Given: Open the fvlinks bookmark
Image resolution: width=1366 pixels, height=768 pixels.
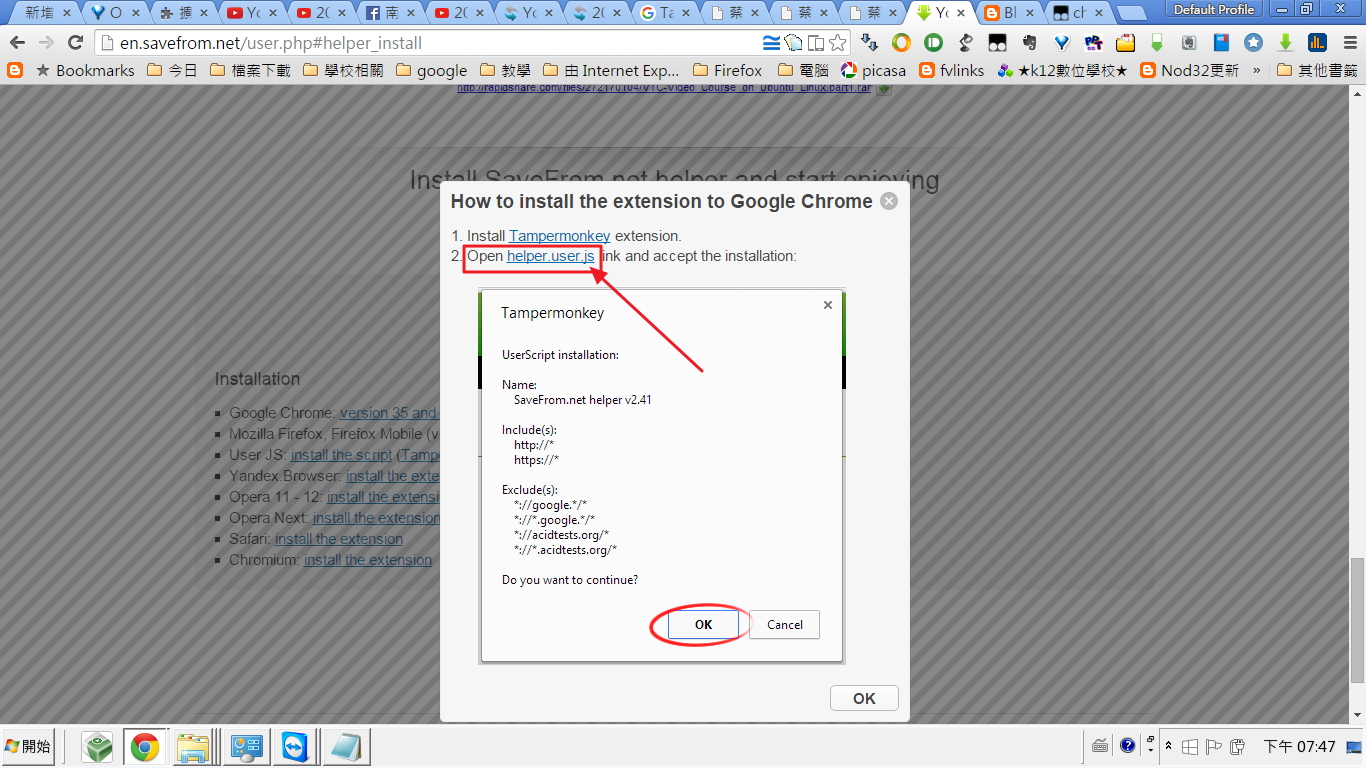Looking at the screenshot, I should (951, 70).
